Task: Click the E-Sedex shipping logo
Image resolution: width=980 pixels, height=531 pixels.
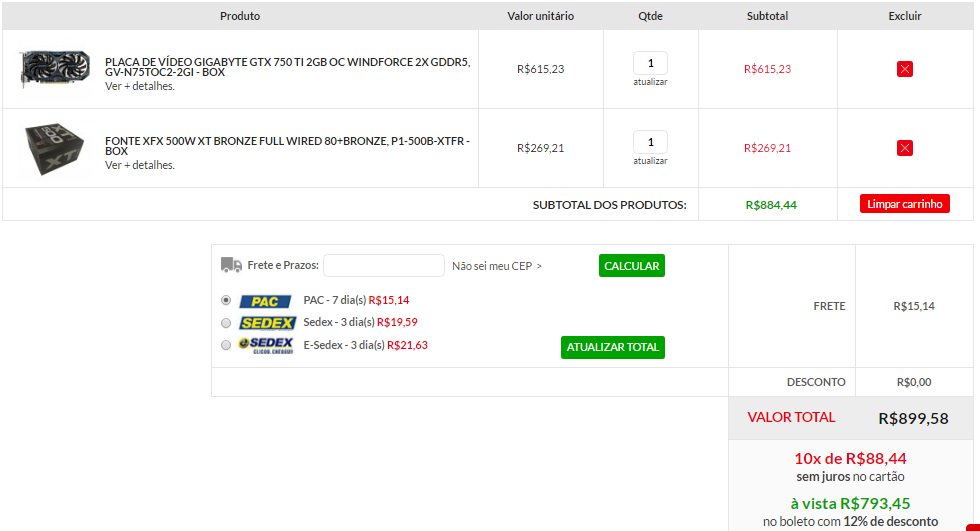Action: tap(266, 345)
